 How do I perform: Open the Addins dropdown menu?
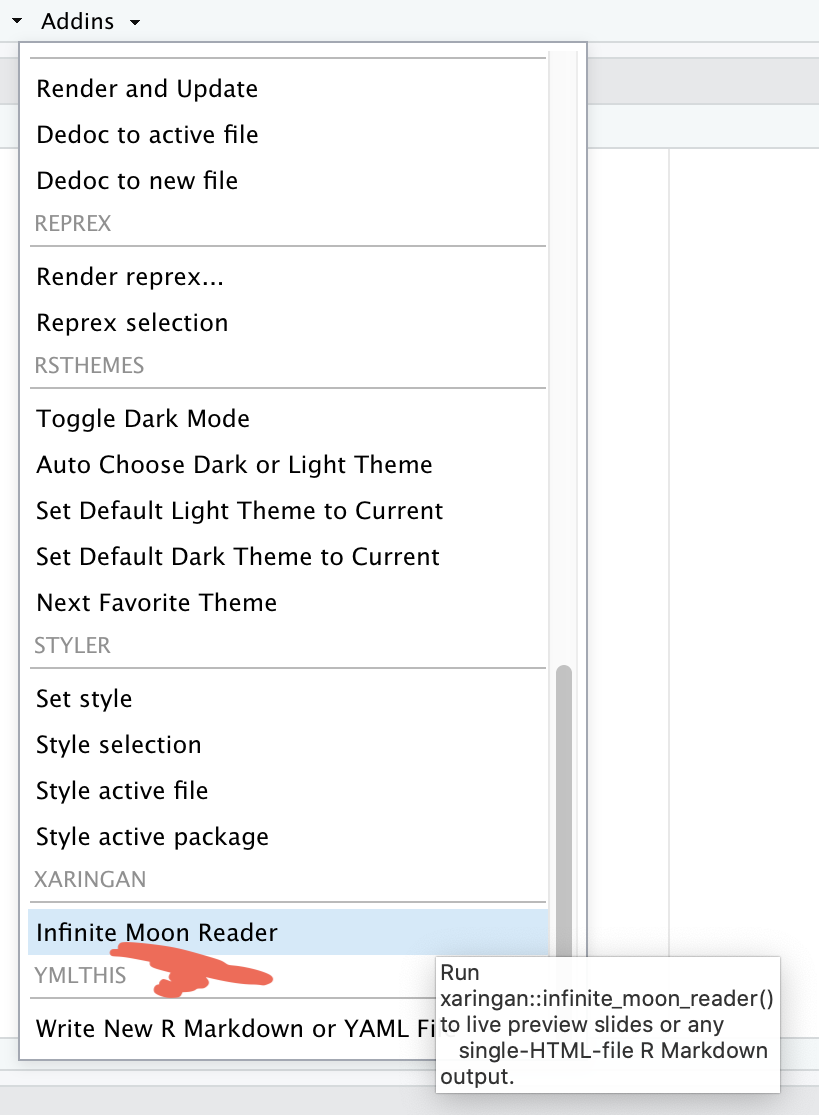(90, 21)
